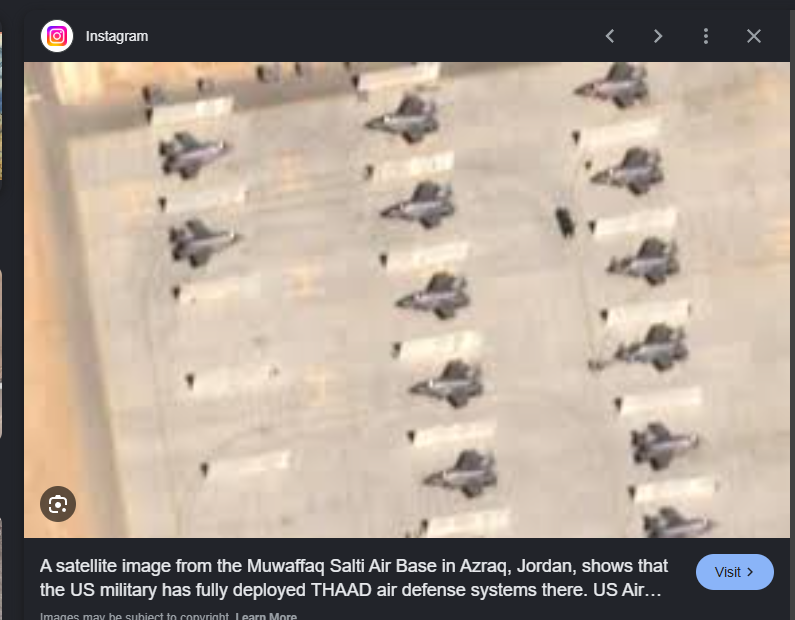This screenshot has height=620, width=795.
Task: Open the Learn More copyright link
Action: coord(266,616)
